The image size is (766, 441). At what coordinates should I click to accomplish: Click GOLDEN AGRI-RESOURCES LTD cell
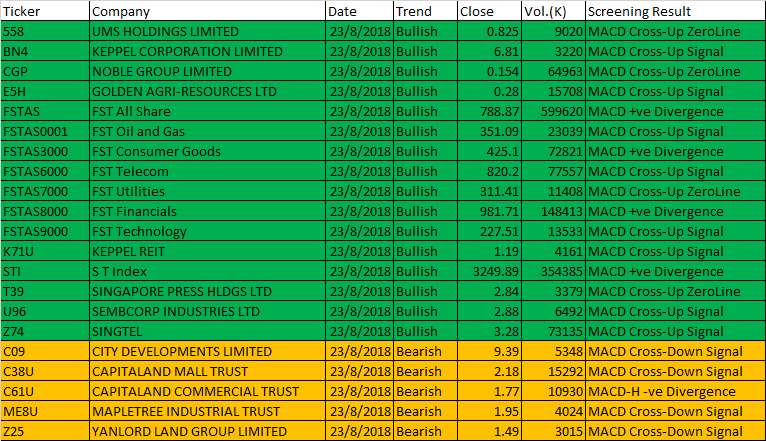208,91
